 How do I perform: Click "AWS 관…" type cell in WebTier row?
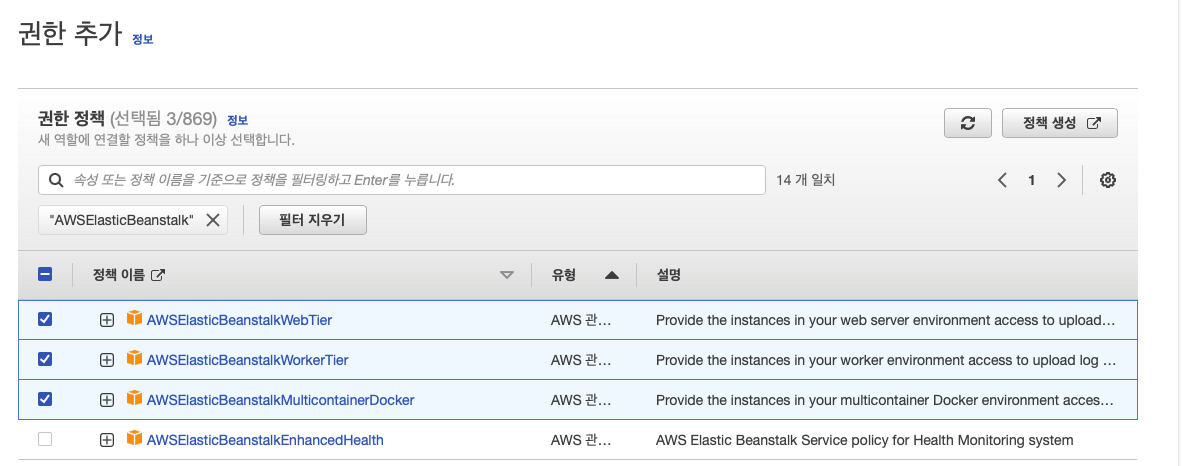click(581, 320)
